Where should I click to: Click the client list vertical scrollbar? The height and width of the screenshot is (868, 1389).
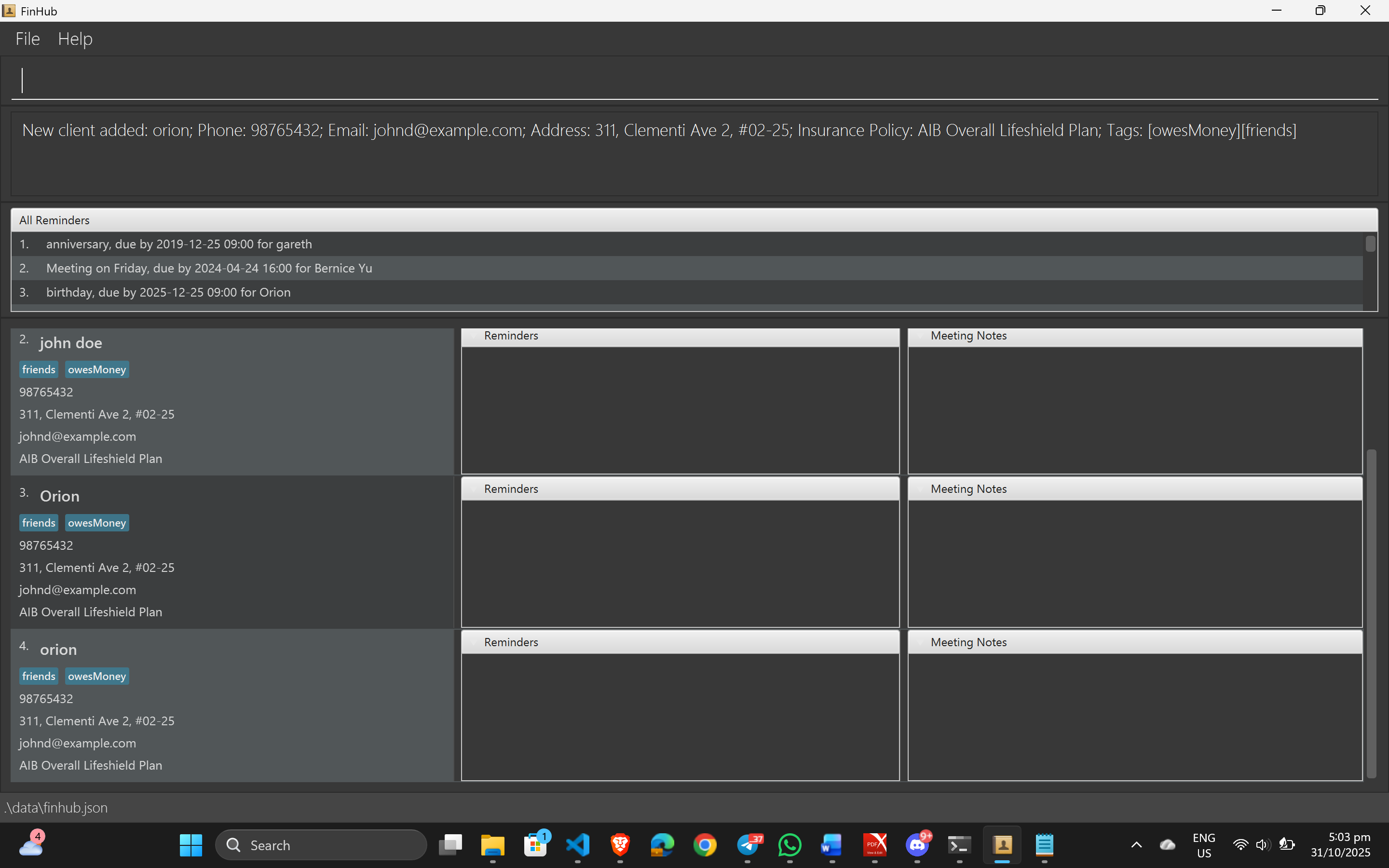point(1371,613)
